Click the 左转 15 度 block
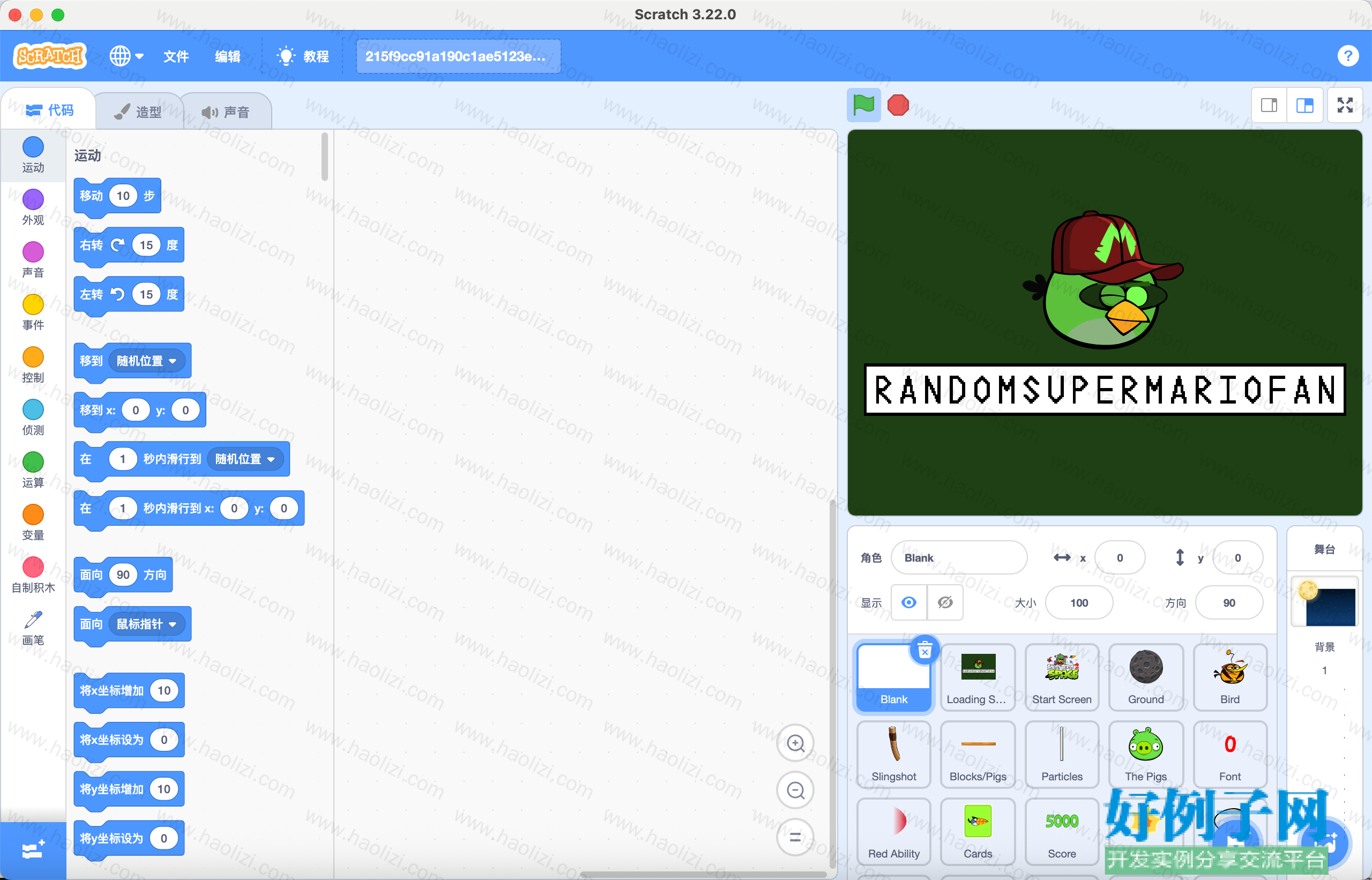Screen dimensions: 1372x880 (129, 295)
